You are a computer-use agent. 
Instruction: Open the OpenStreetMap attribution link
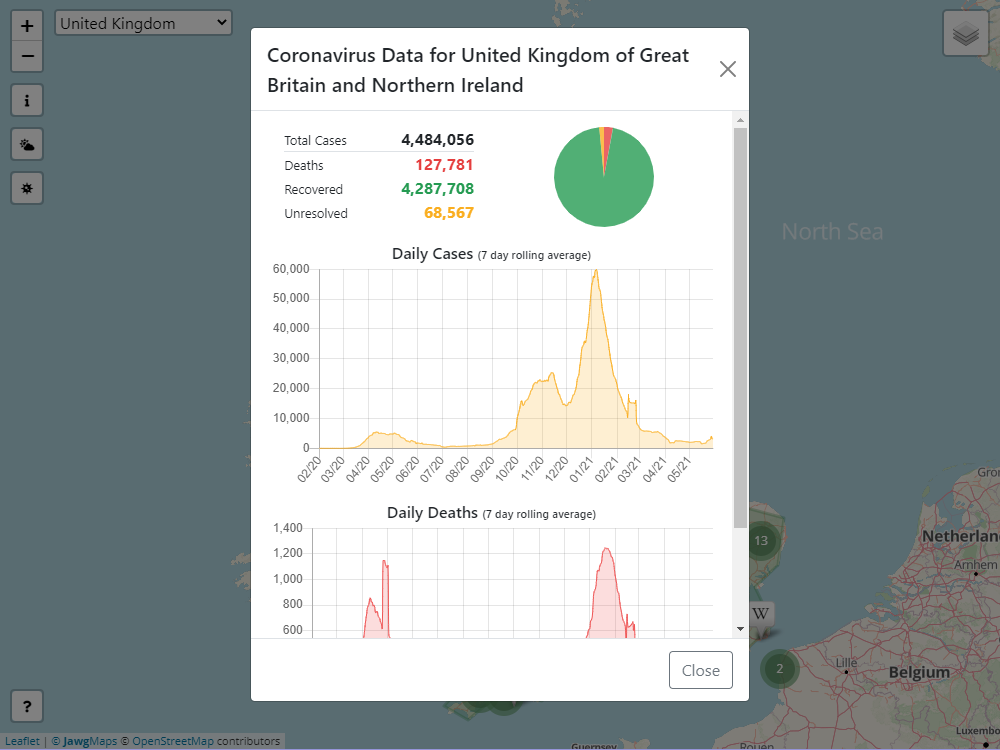(x=173, y=741)
